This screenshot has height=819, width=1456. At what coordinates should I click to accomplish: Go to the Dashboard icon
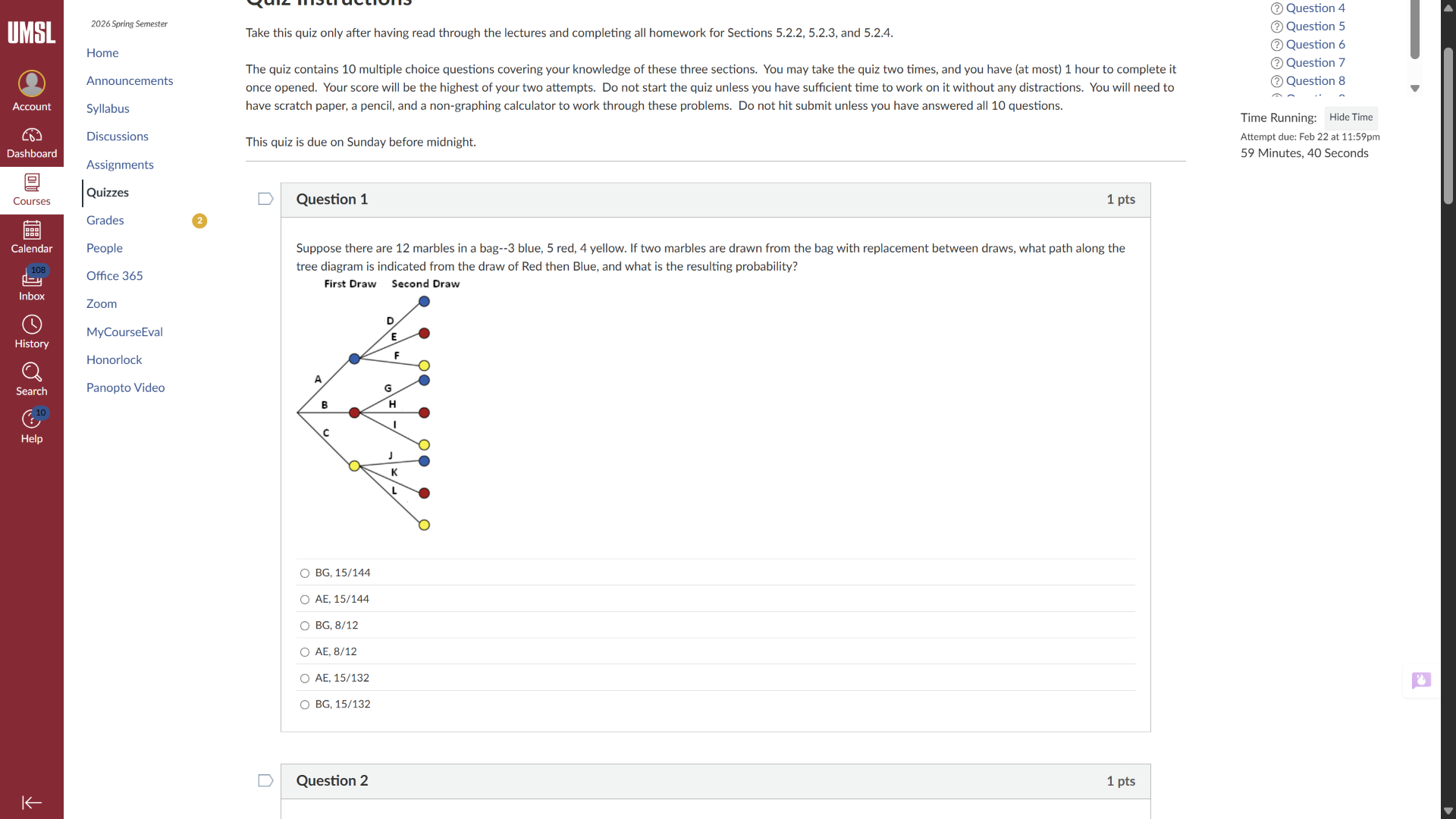(32, 135)
